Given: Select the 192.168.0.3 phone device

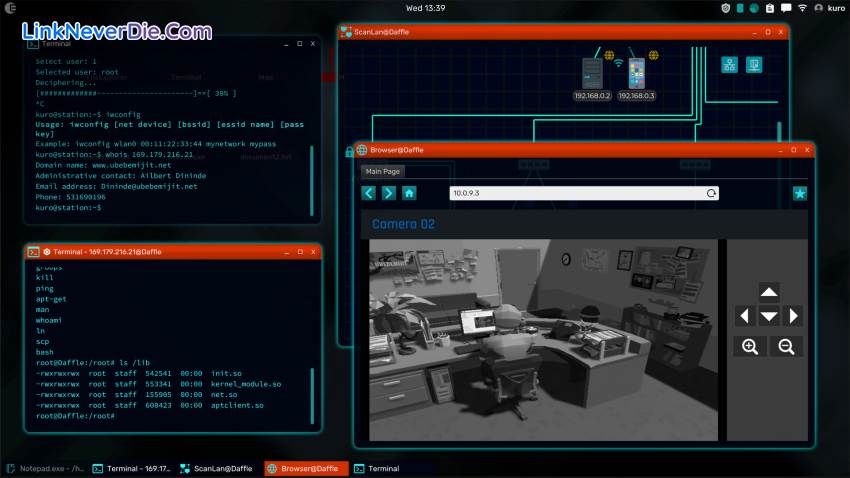Looking at the screenshot, I should [x=636, y=73].
